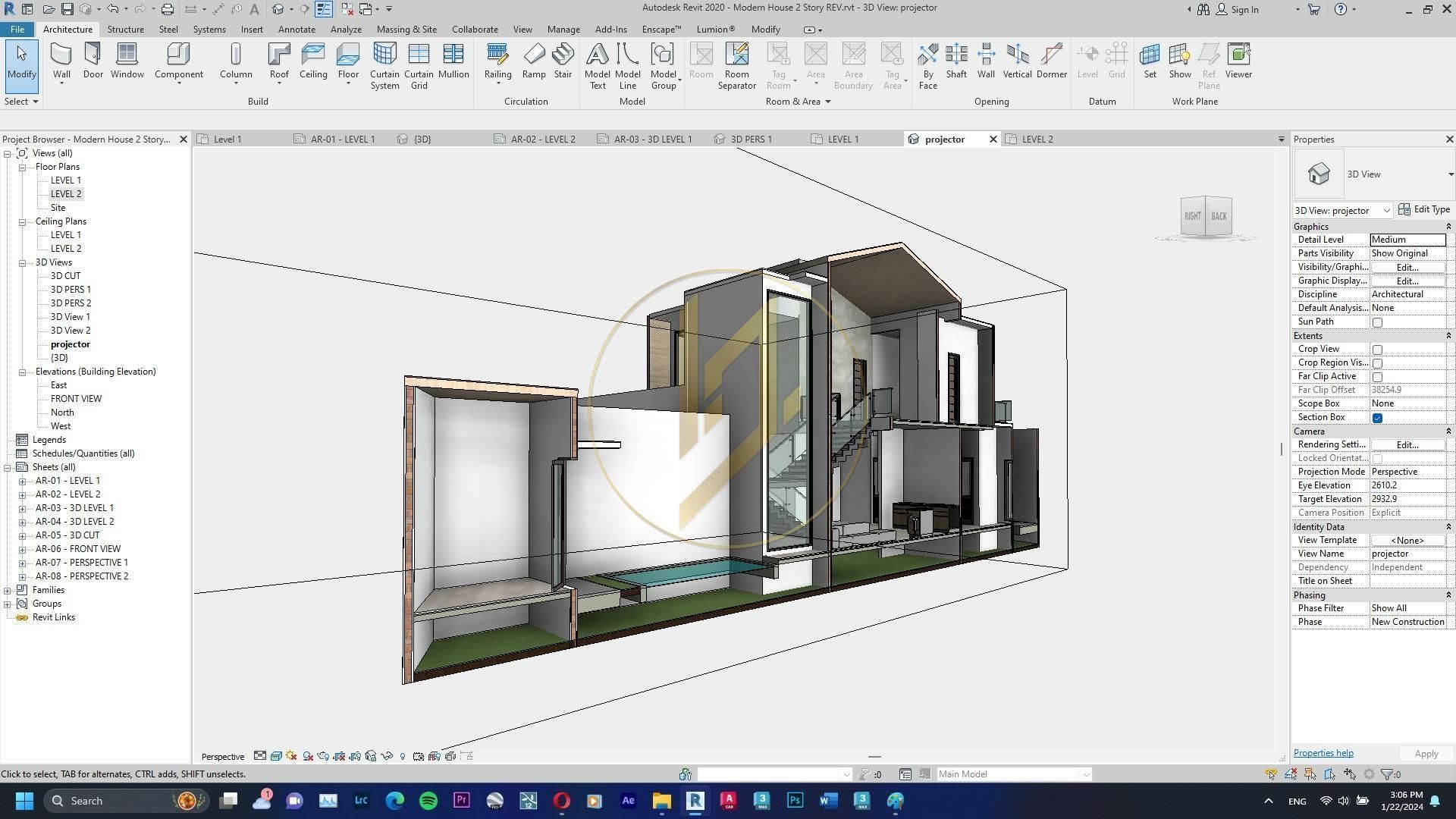
Task: Toggle the Sun Path checkbox
Action: (x=1377, y=322)
